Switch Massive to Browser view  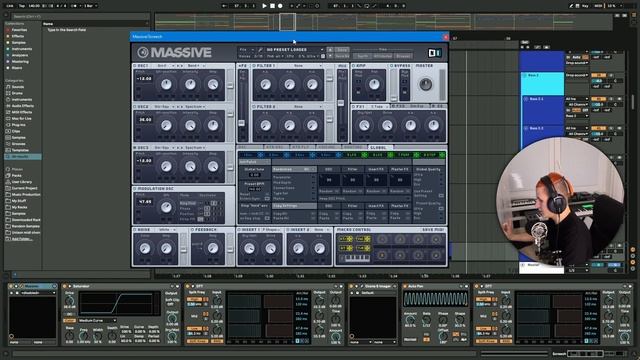pos(403,56)
